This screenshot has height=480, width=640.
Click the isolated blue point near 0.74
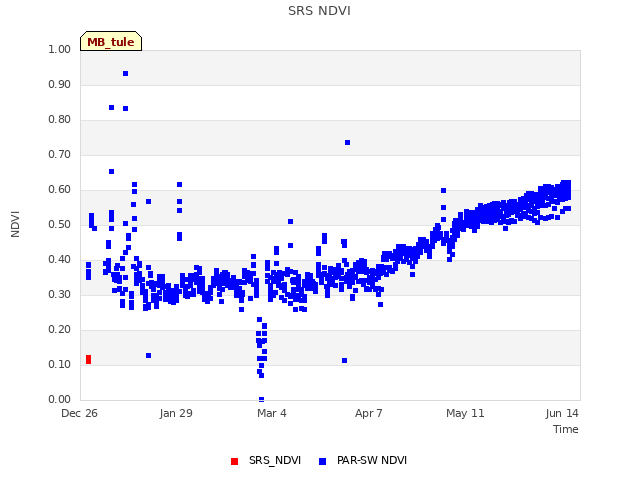click(347, 142)
